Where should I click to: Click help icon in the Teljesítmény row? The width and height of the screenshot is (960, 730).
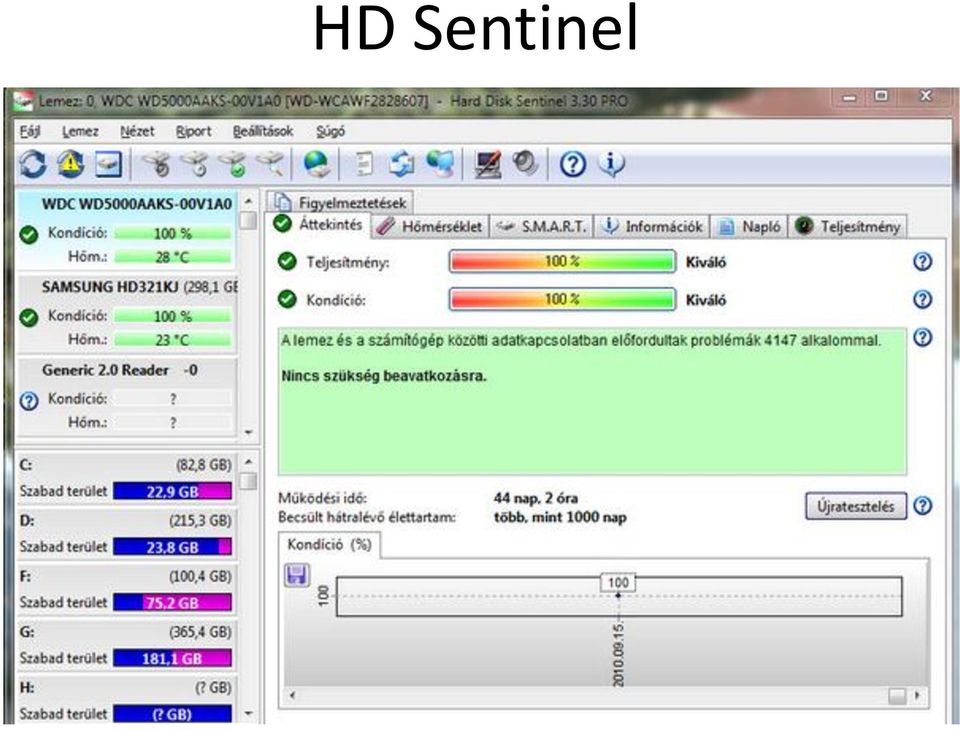(923, 262)
